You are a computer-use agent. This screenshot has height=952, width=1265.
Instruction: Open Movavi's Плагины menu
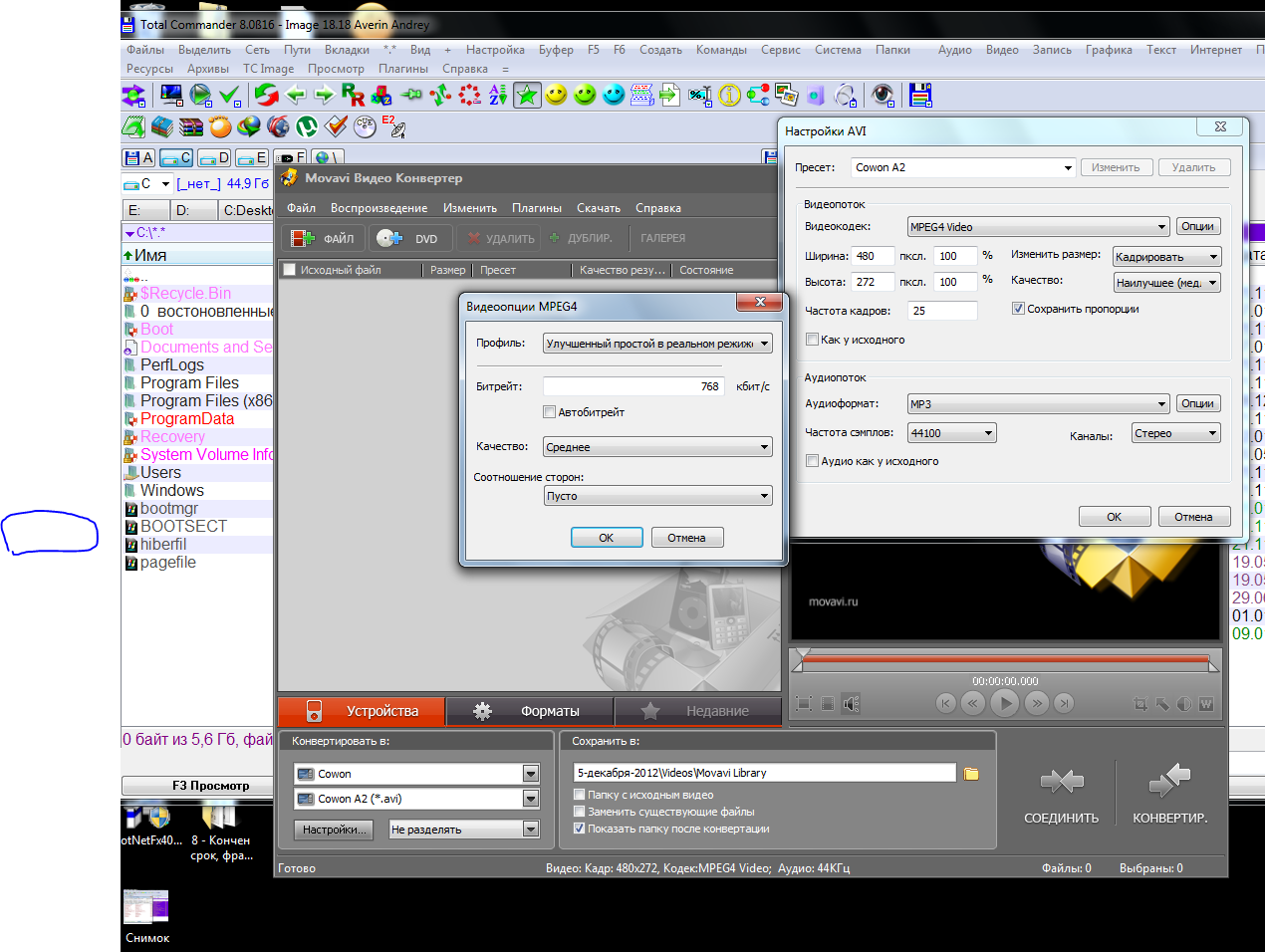537,208
